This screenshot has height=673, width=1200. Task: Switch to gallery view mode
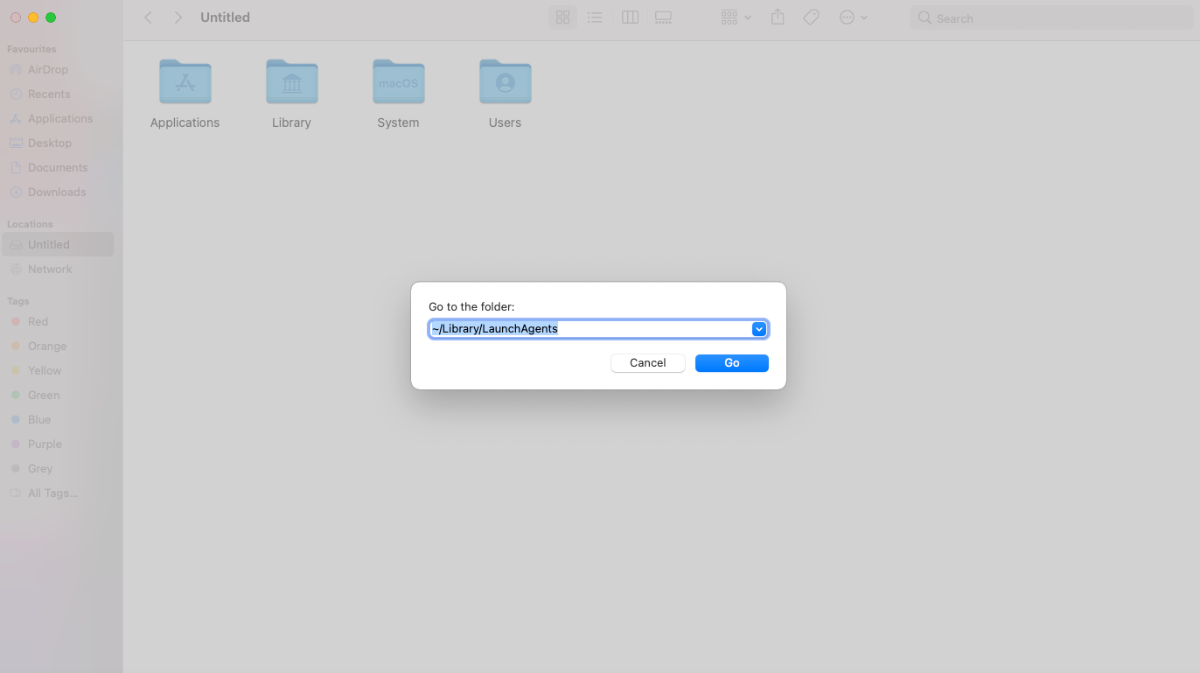663,17
